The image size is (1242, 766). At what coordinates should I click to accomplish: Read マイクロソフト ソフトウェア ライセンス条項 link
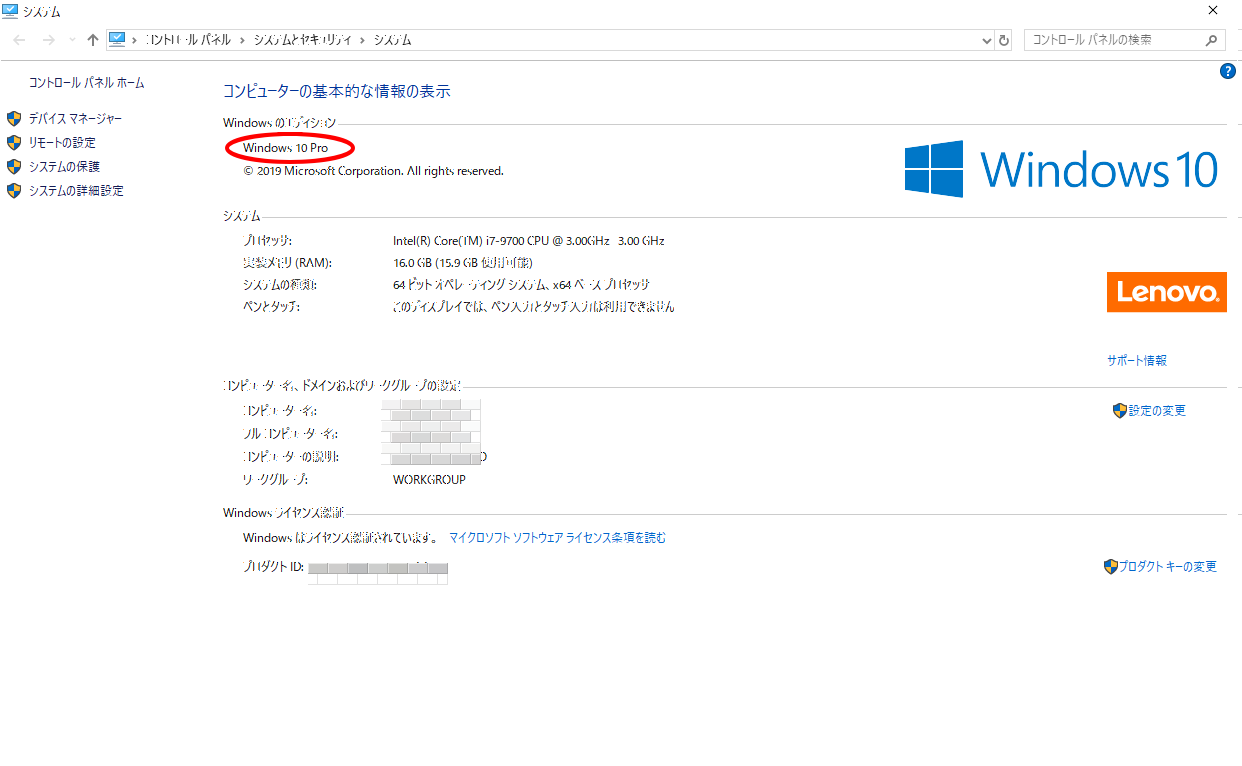pos(557,538)
